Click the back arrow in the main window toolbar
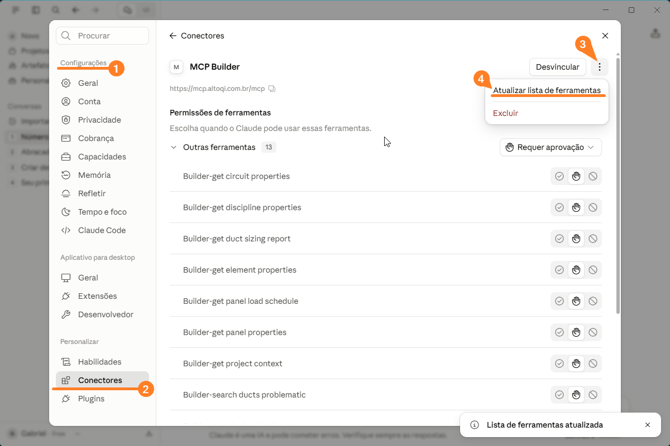Viewport: 670px width, 446px height. 76,10
